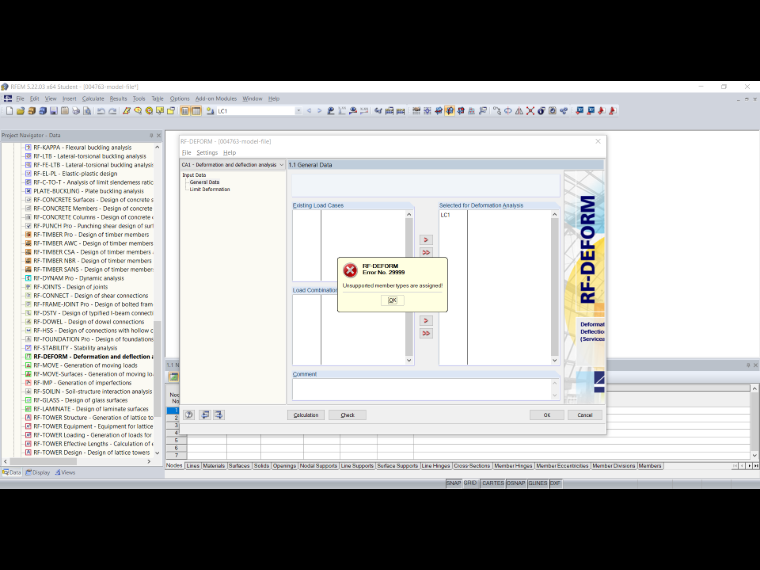Screen dimensions: 760x570
Task: Toggle DXF in the status bar
Action: pos(555,483)
